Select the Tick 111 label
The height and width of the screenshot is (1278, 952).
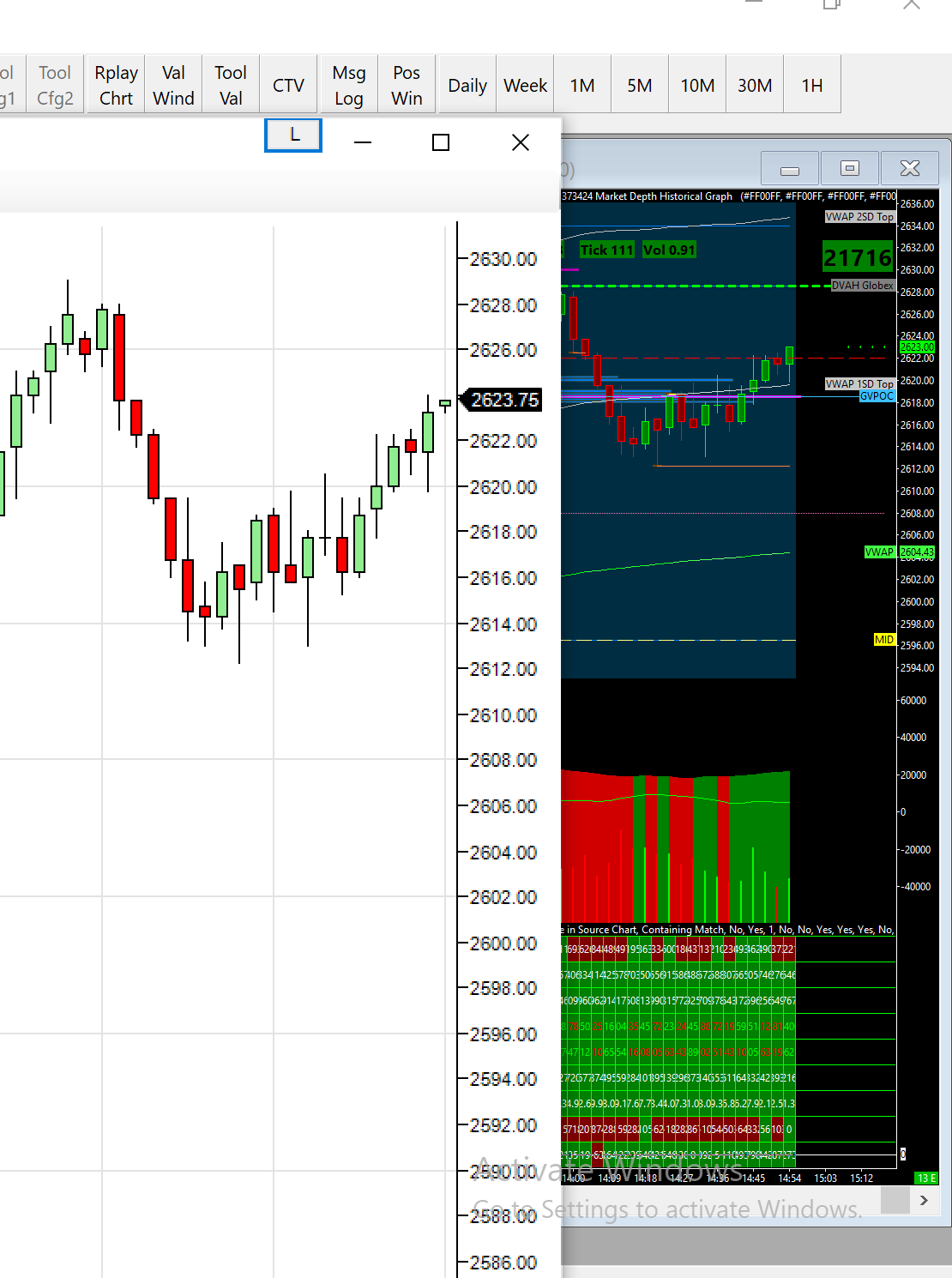606,250
